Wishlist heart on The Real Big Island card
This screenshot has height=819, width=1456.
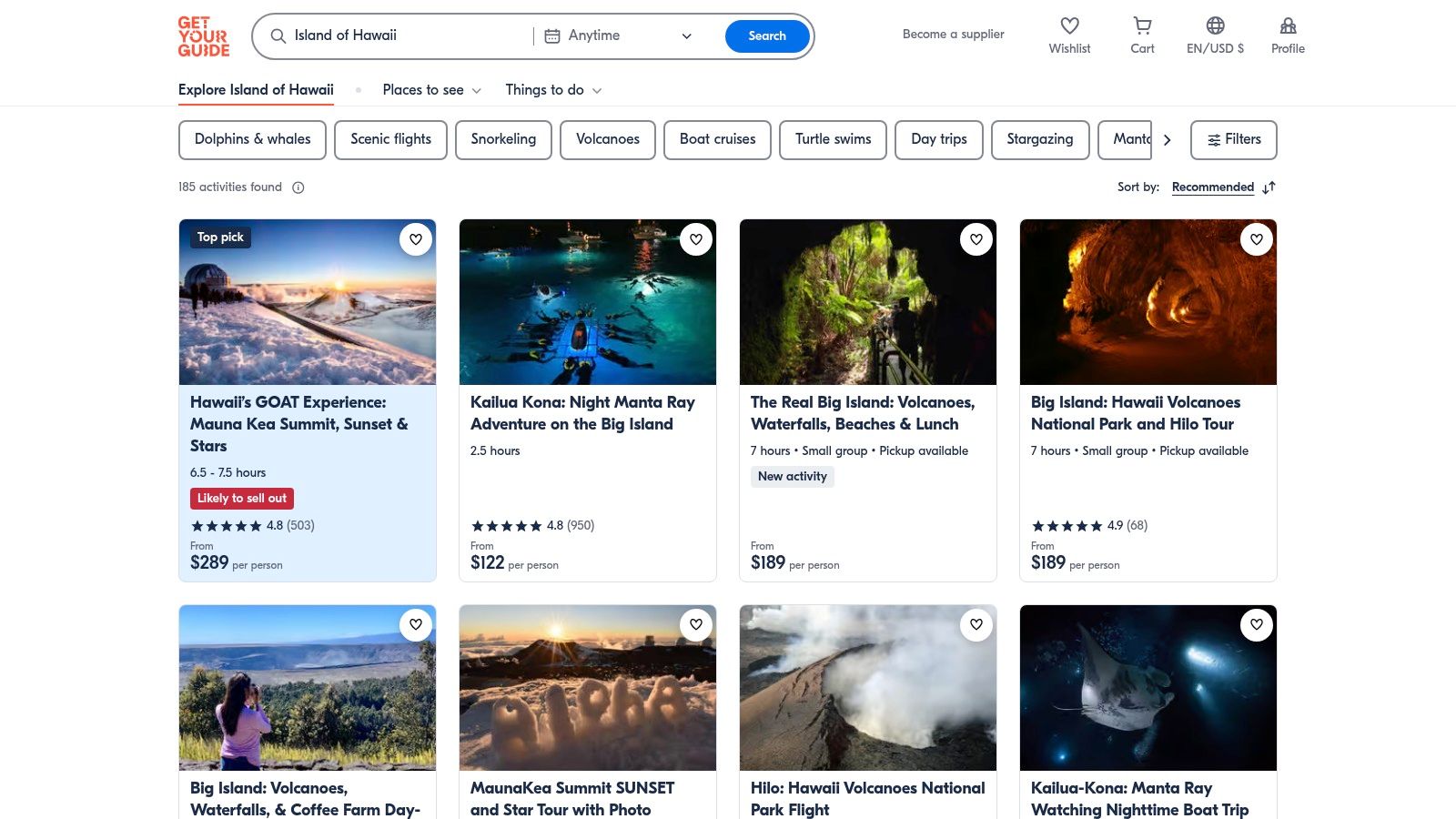(x=976, y=239)
